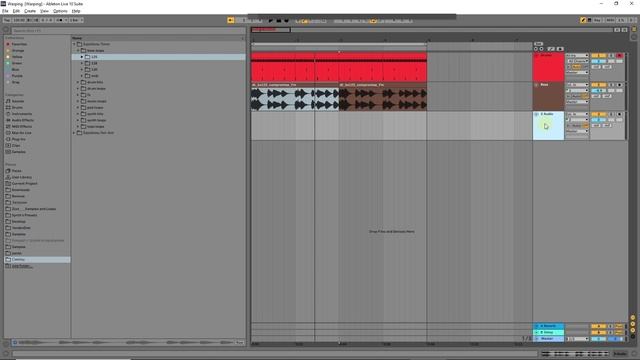This screenshot has height=360, width=640.
Task: Select the Instruments browser category
Action: pos(22,114)
